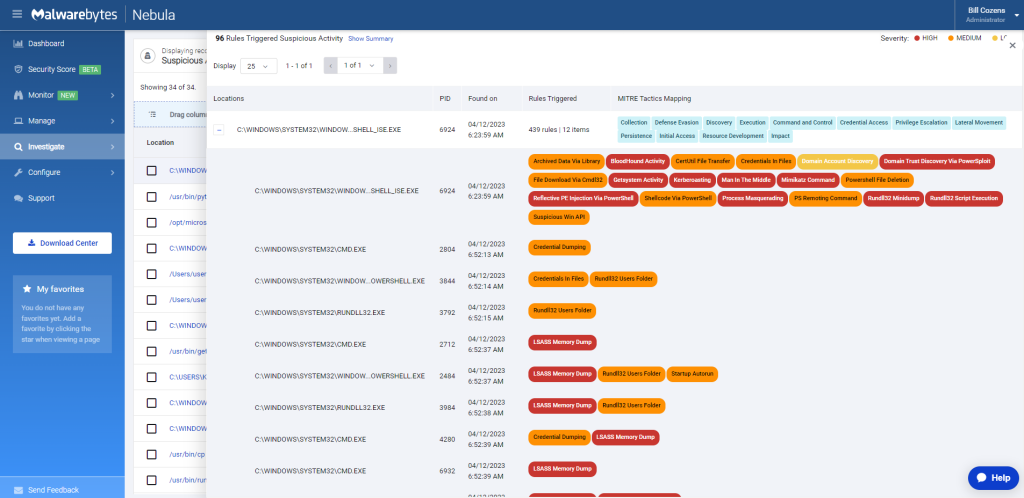This screenshot has width=1024, height=498.
Task: Expand the Monitor menu arrow
Action: click(112, 95)
